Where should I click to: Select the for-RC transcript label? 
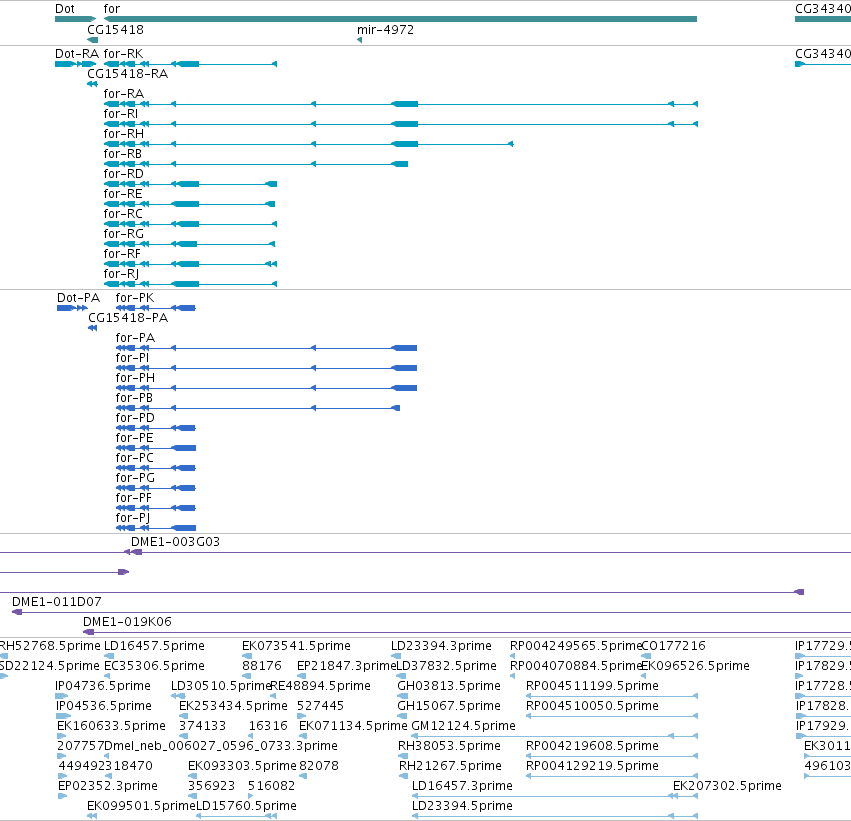click(x=123, y=214)
